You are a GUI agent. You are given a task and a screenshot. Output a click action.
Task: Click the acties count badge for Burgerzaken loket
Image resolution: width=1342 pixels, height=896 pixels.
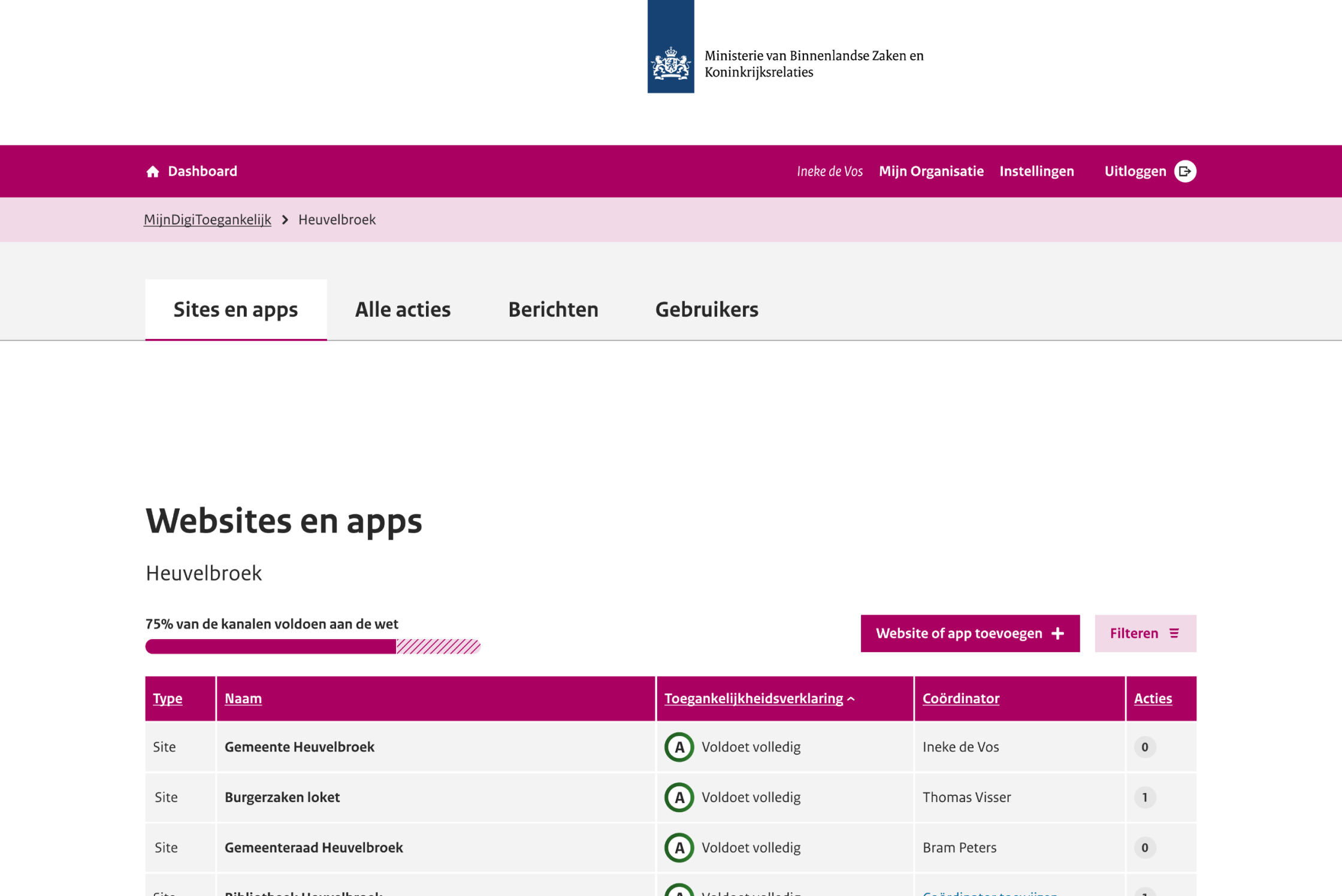(1145, 797)
